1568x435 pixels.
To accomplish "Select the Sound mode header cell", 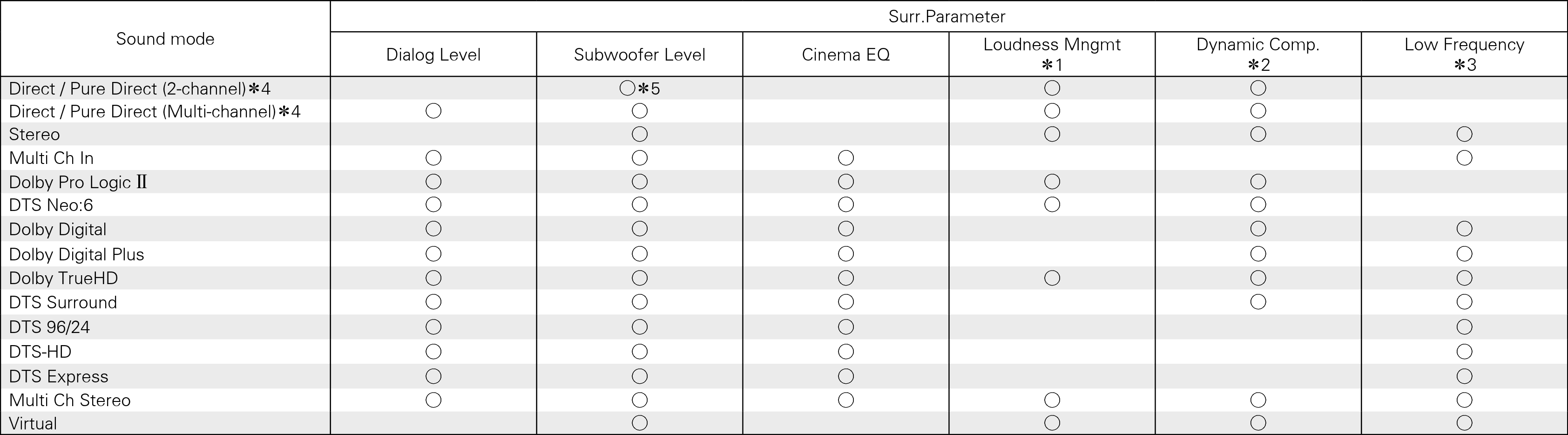I will (x=165, y=38).
